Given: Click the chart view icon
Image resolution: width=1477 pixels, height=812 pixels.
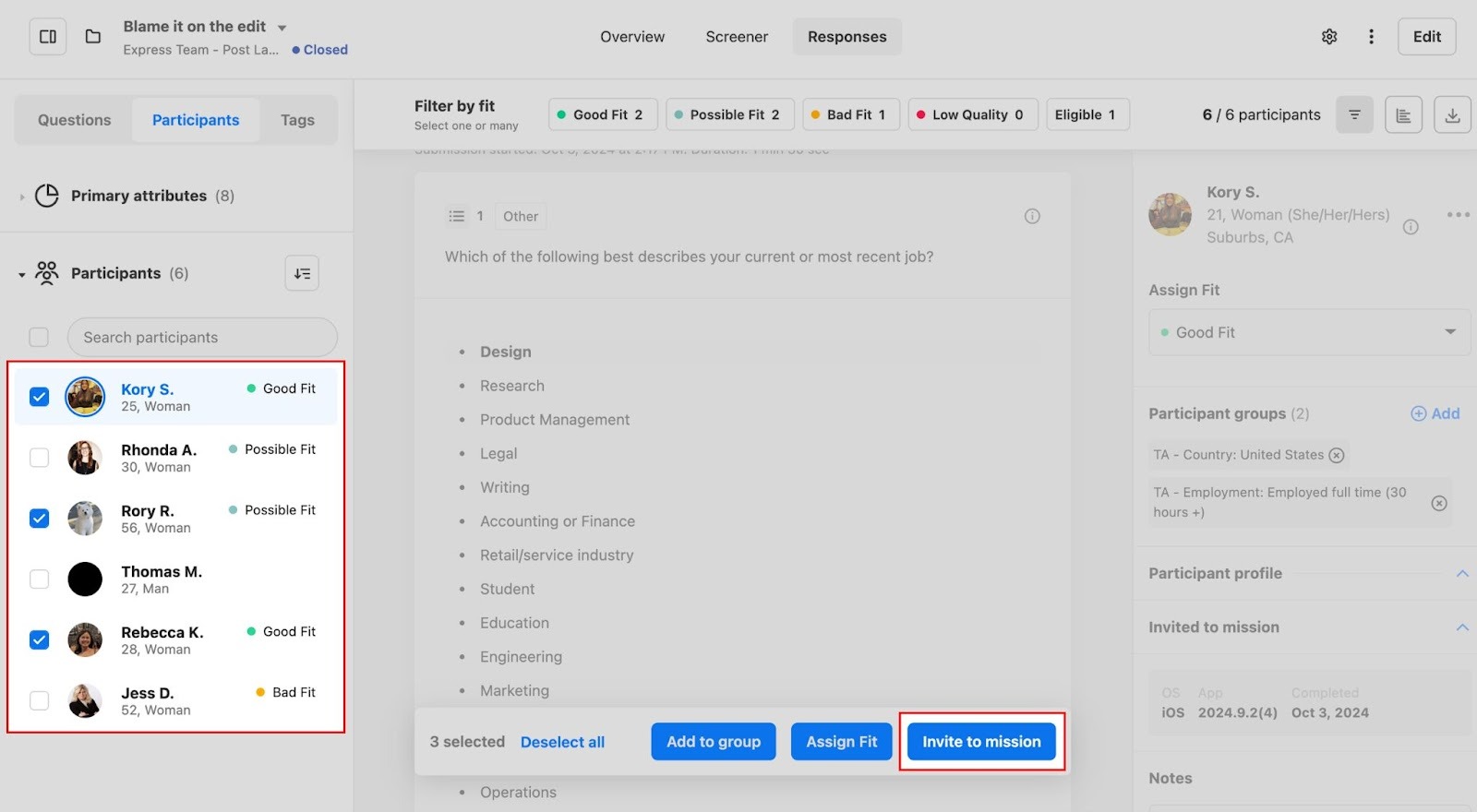Looking at the screenshot, I should coord(1403,115).
